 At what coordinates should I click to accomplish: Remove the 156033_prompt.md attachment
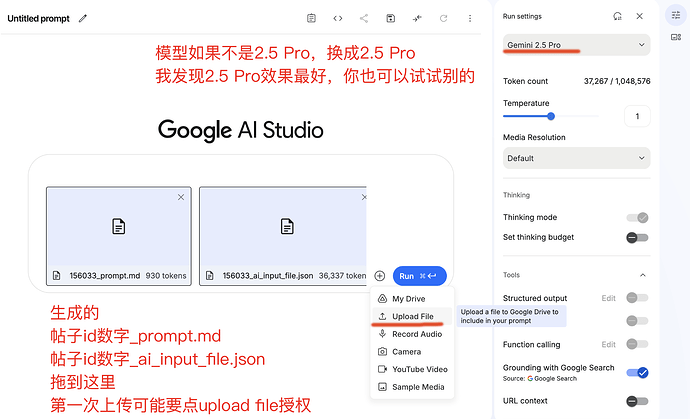pyautogui.click(x=181, y=197)
